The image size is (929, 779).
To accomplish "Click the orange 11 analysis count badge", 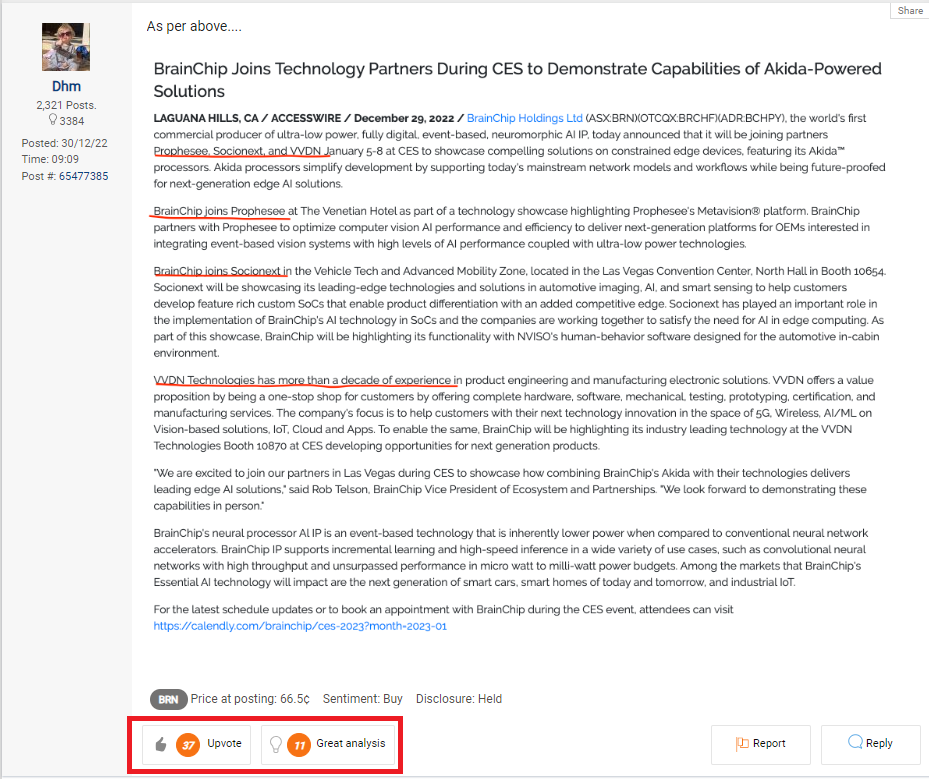I will click(299, 744).
